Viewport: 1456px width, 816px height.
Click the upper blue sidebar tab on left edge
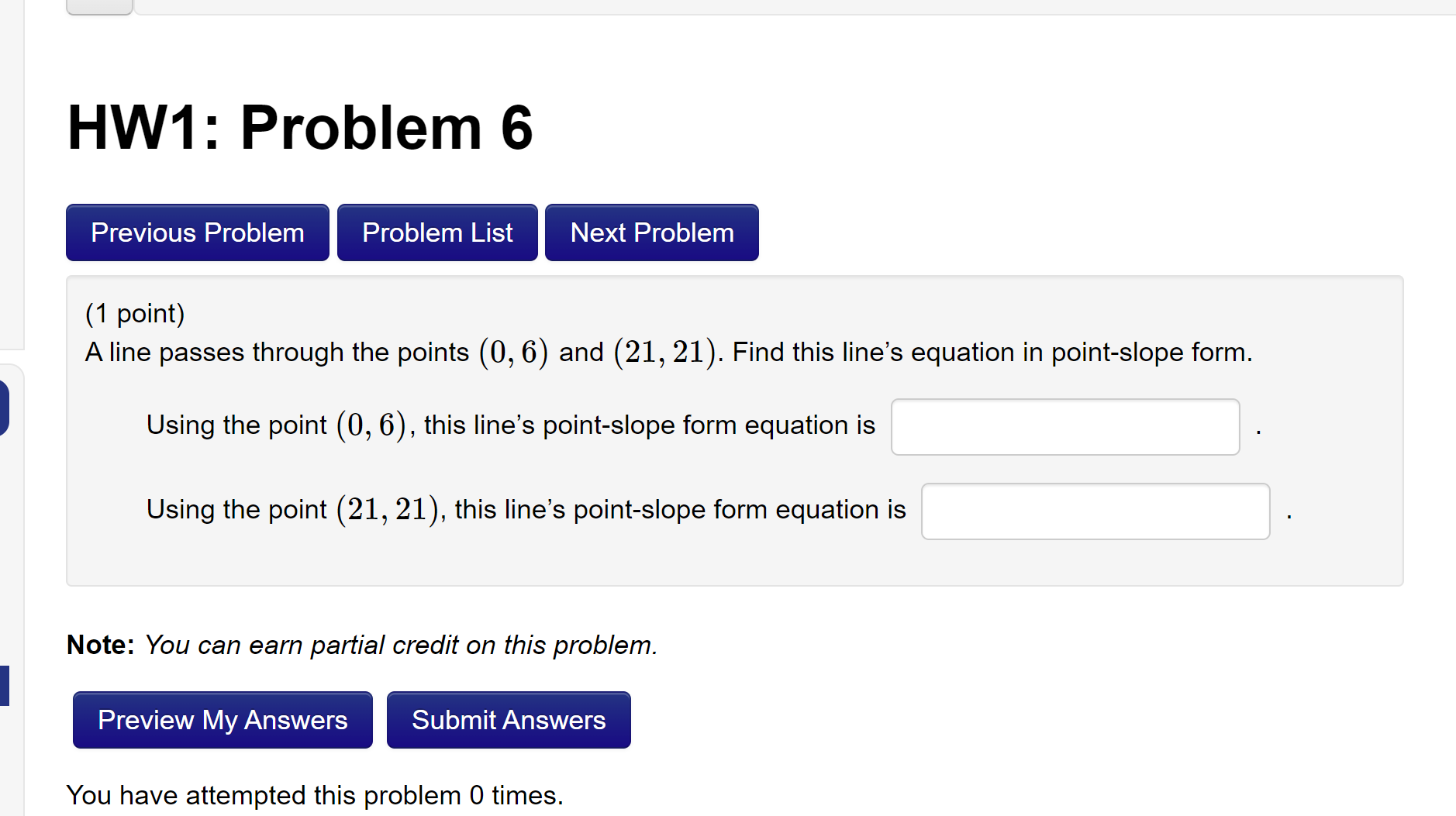tap(2, 408)
